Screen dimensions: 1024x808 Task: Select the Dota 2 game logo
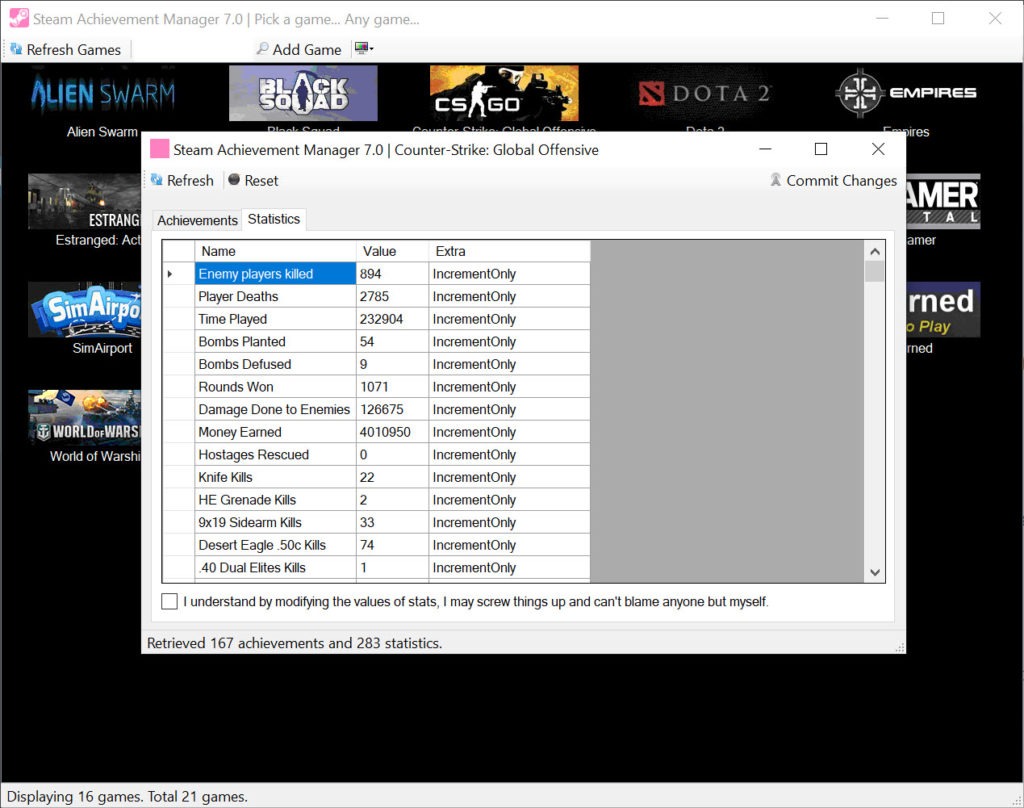coord(705,93)
